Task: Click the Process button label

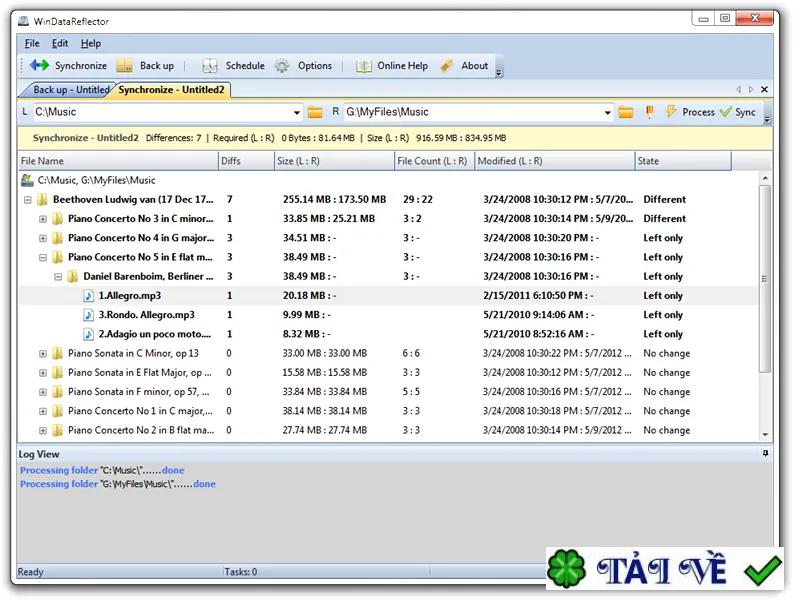Action: [698, 112]
